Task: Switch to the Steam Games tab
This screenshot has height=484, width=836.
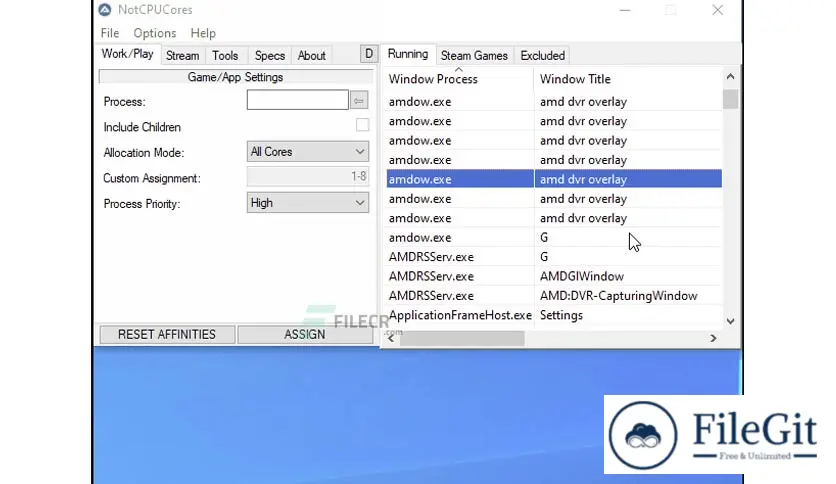Action: (474, 56)
